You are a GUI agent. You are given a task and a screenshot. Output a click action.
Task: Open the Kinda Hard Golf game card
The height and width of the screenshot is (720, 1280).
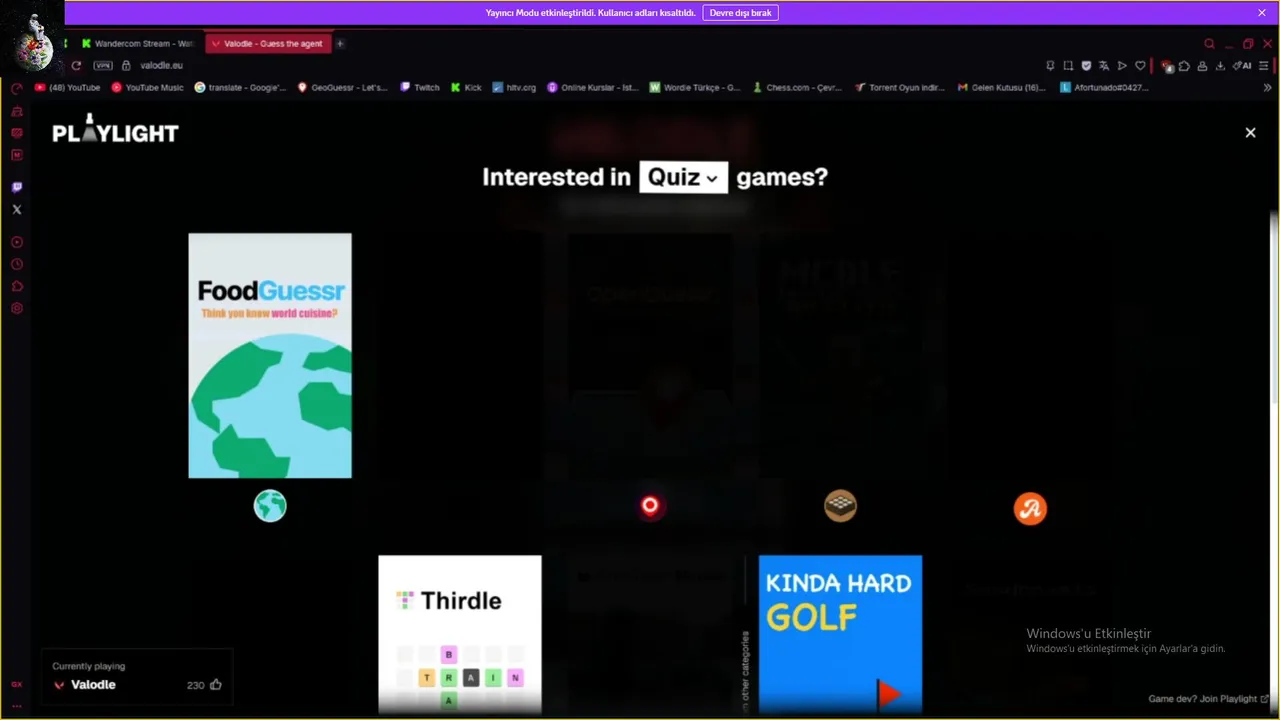(840, 635)
